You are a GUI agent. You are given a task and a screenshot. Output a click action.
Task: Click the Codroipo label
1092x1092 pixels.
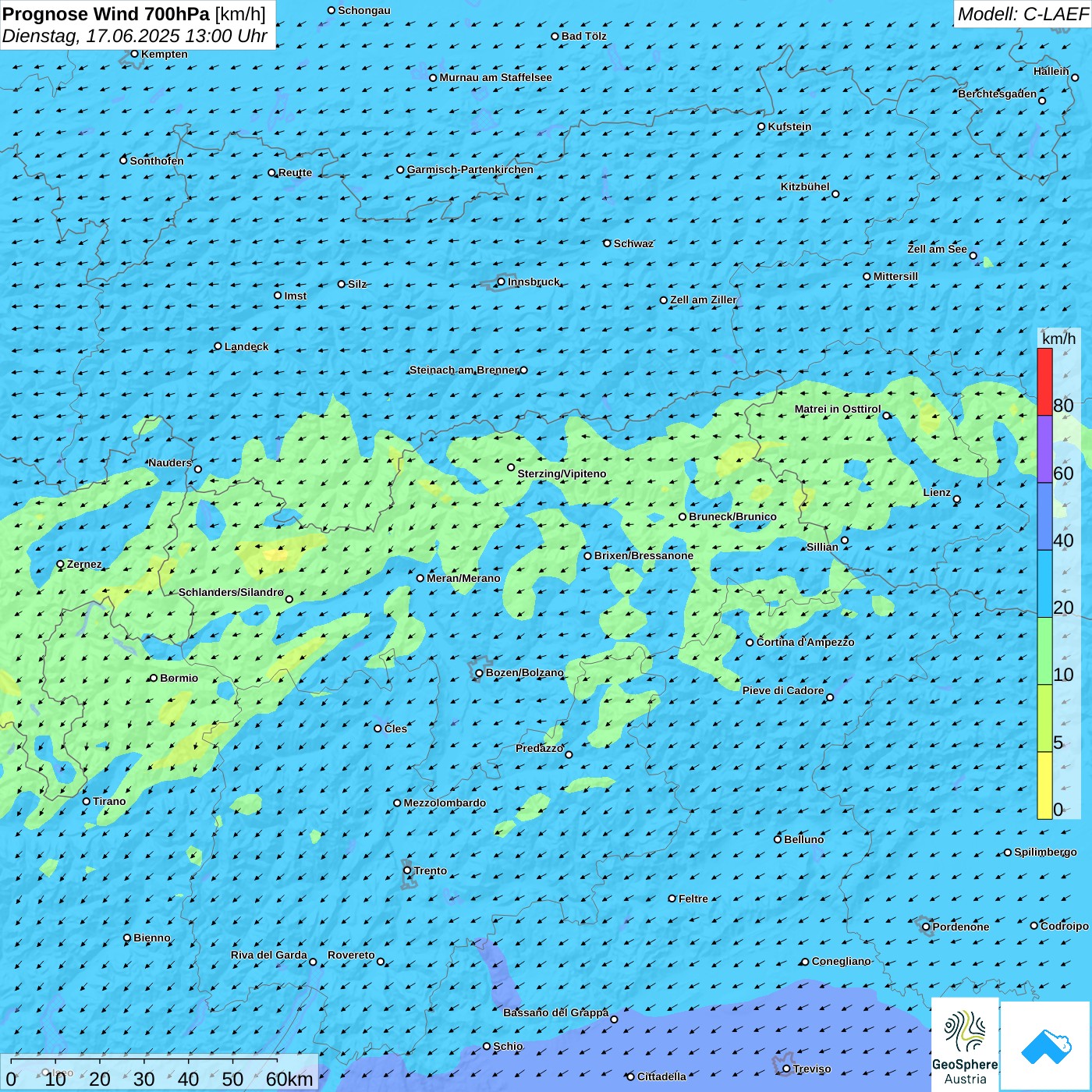tap(1065, 926)
